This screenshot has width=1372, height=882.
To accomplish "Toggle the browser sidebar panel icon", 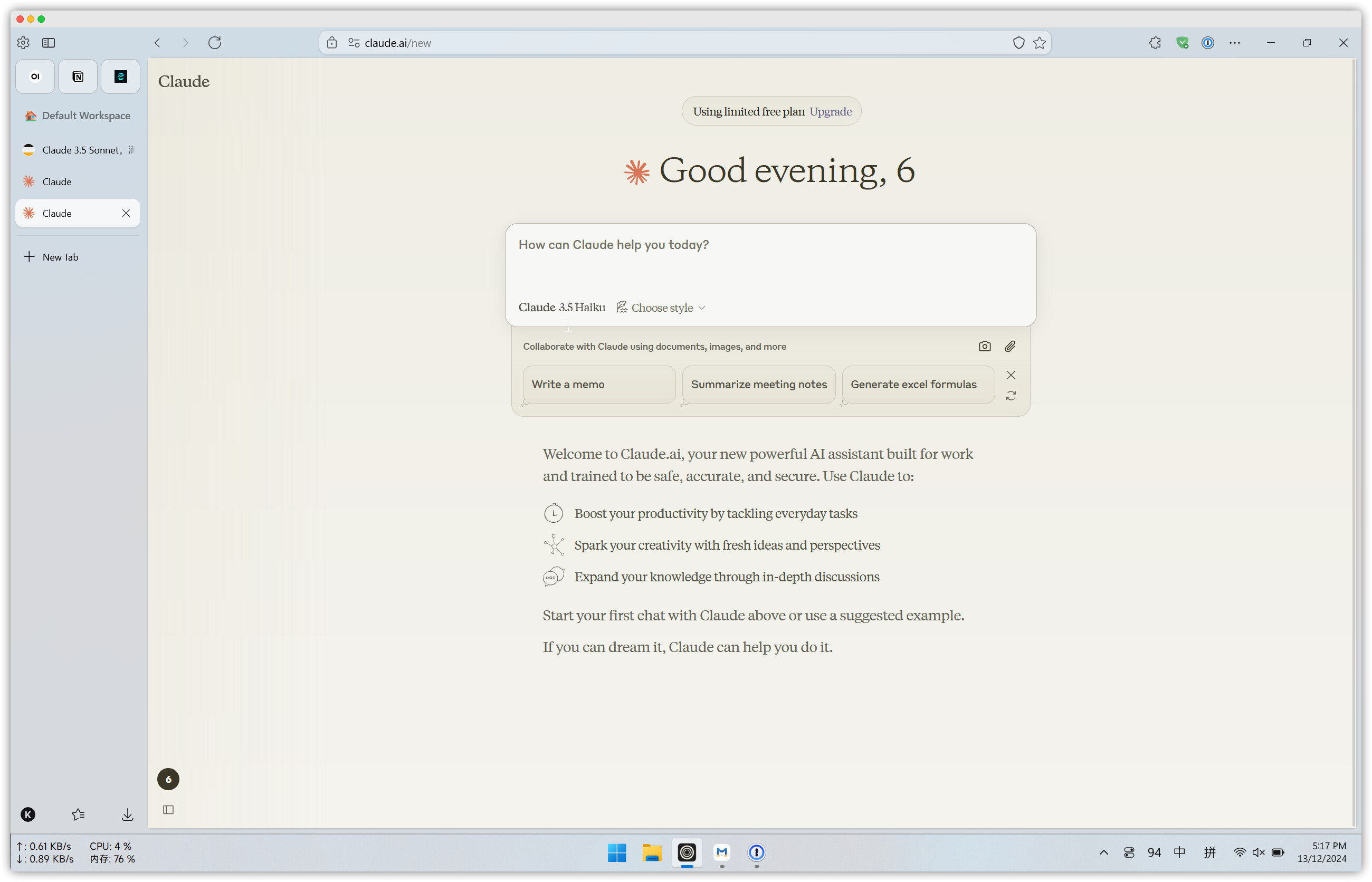I will pos(49,42).
